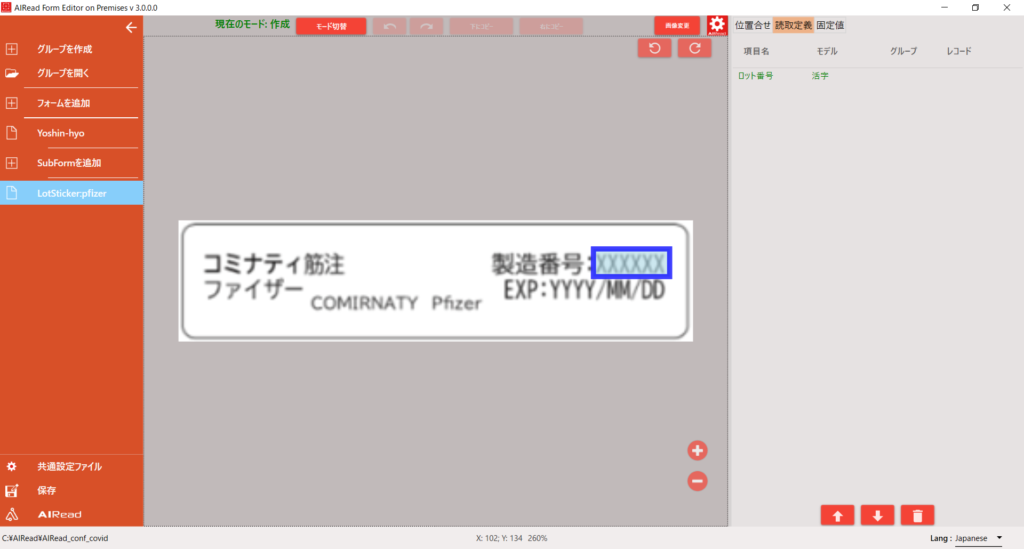This screenshot has height=549, width=1024.
Task: Click 保存 to save
Action: coord(46,491)
